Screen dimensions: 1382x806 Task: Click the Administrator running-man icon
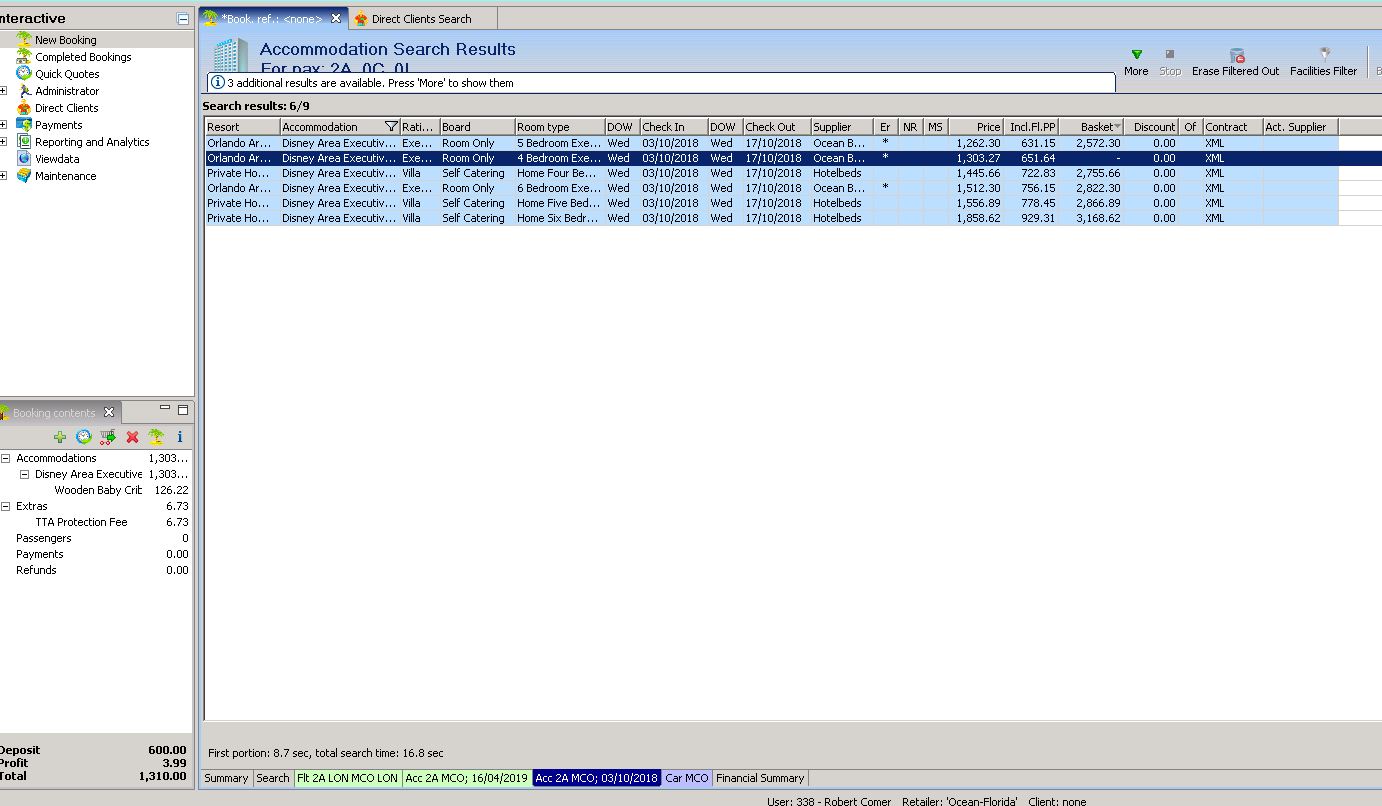pos(26,91)
